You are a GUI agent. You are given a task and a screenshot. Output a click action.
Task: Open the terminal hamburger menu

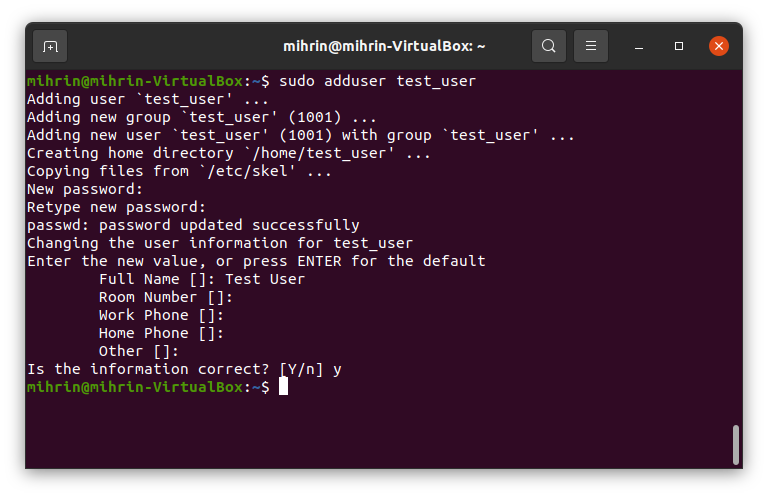pos(591,46)
